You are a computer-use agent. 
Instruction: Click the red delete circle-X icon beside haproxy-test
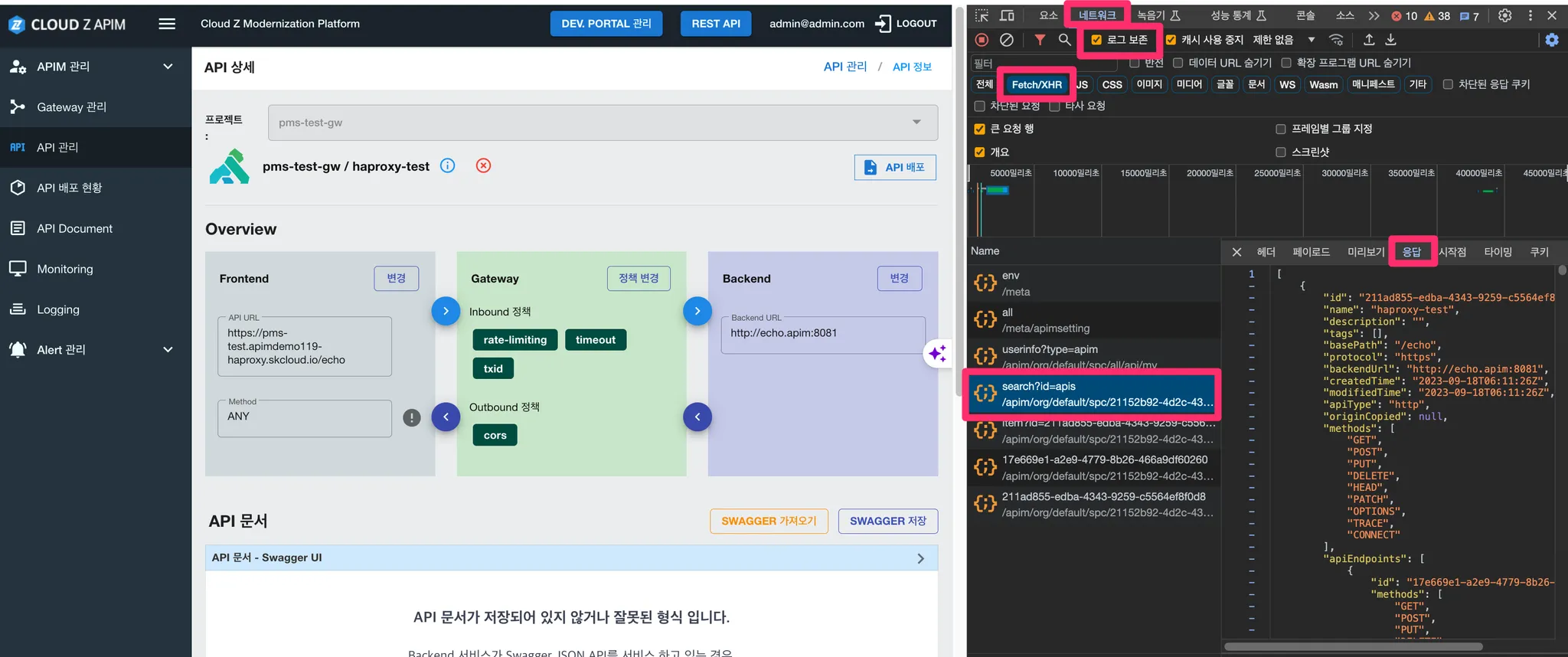tap(483, 165)
